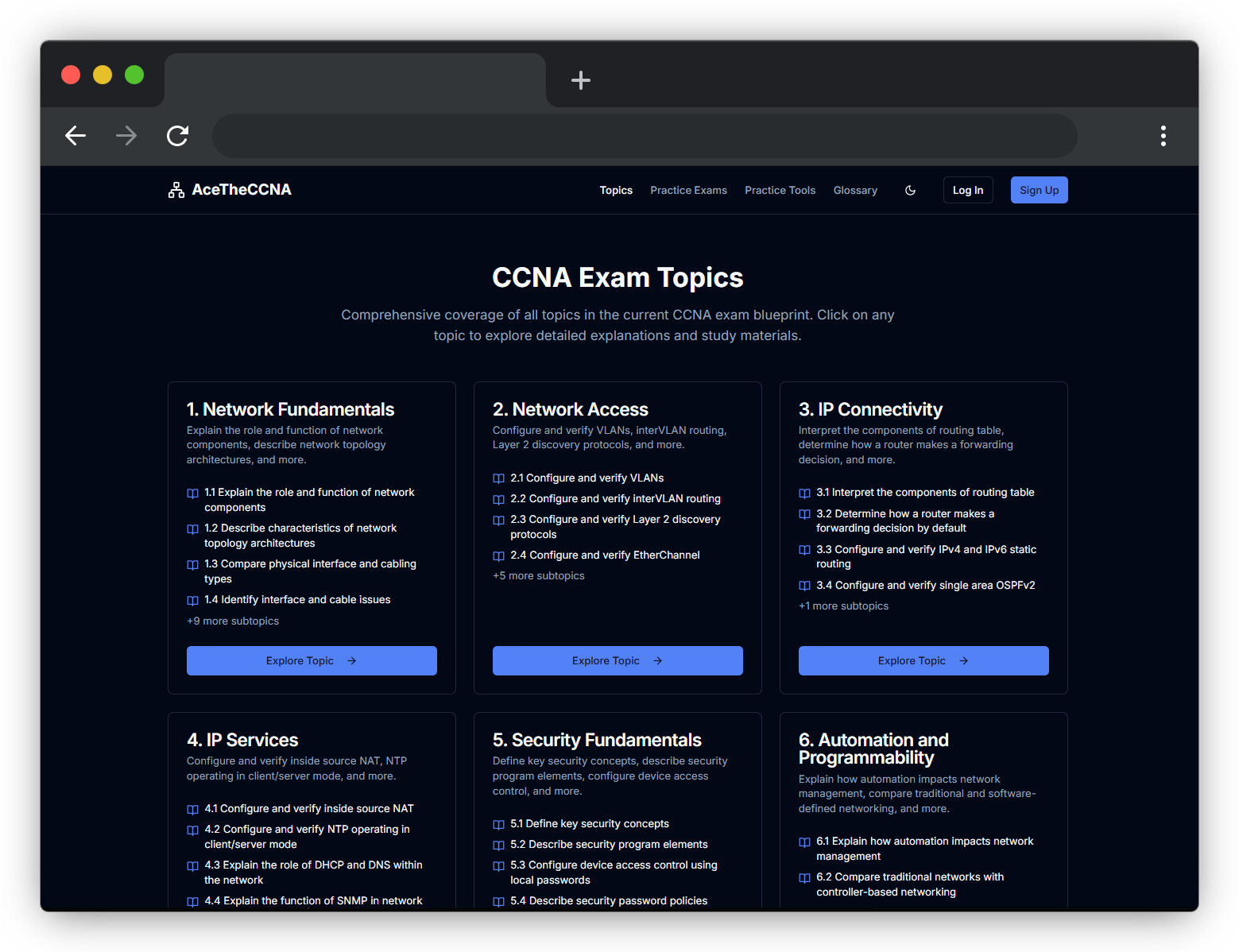Open 4.1 Configure and verify inside source NAT

coord(308,808)
